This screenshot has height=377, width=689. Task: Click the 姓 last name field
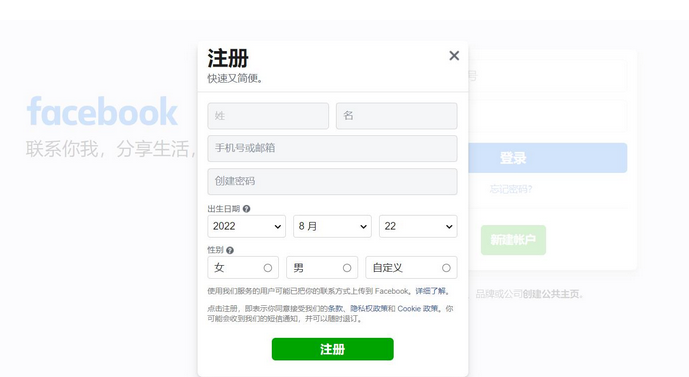pos(268,116)
